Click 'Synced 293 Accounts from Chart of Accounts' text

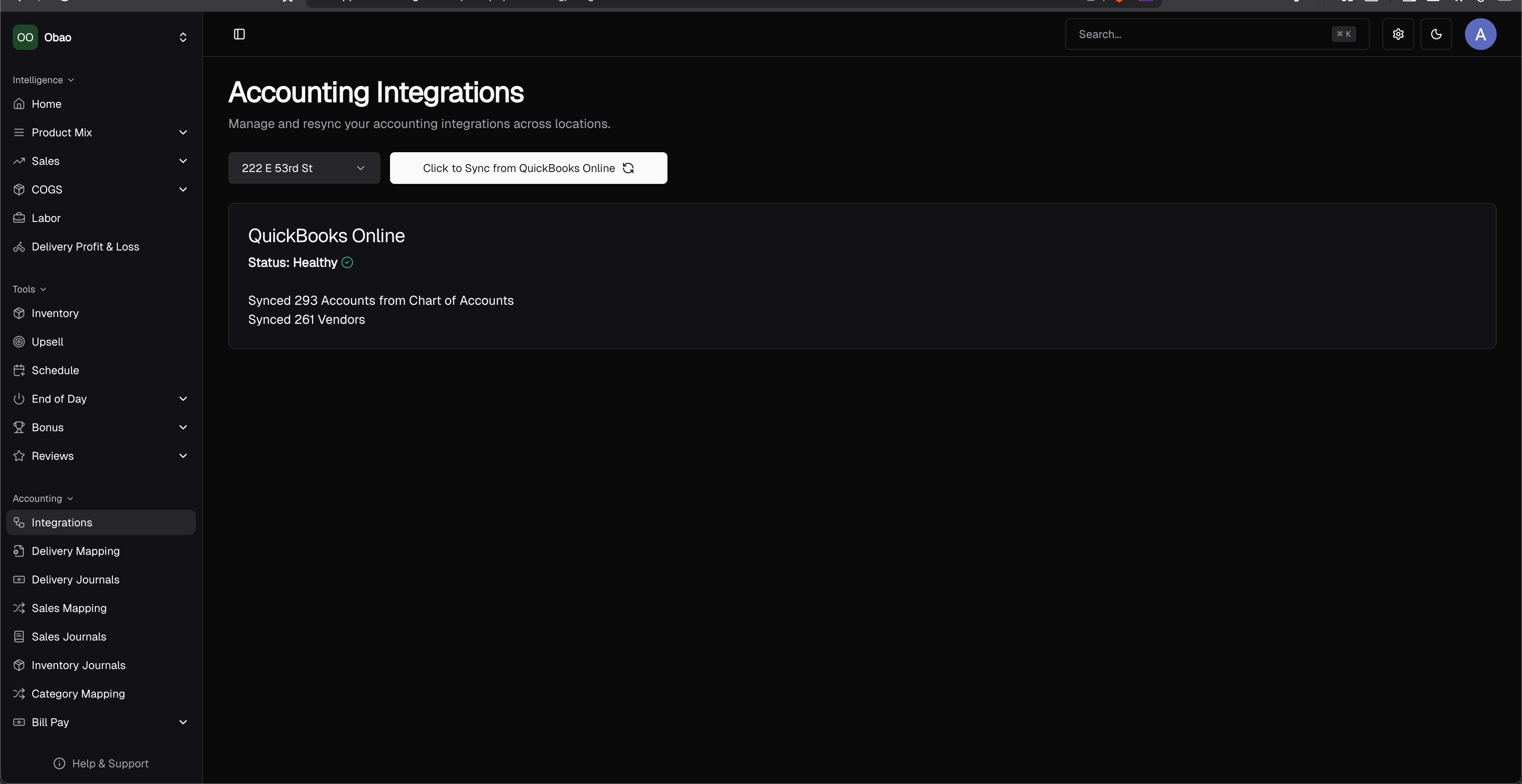pos(381,301)
